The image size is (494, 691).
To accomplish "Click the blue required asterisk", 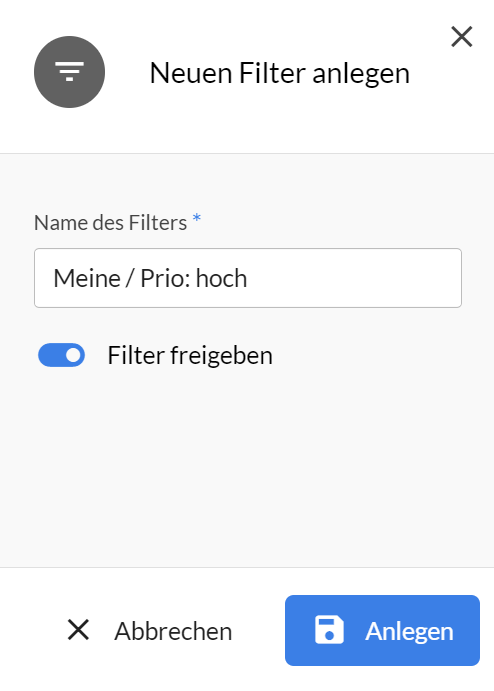I will point(197,218).
